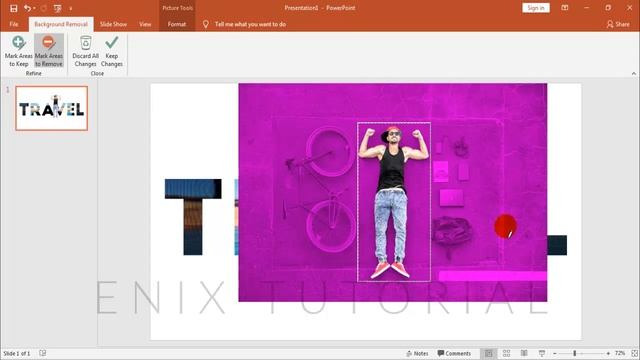This screenshot has height=360, width=640.
Task: Open the Undo history dropdown arrow
Action: click(x=34, y=8)
